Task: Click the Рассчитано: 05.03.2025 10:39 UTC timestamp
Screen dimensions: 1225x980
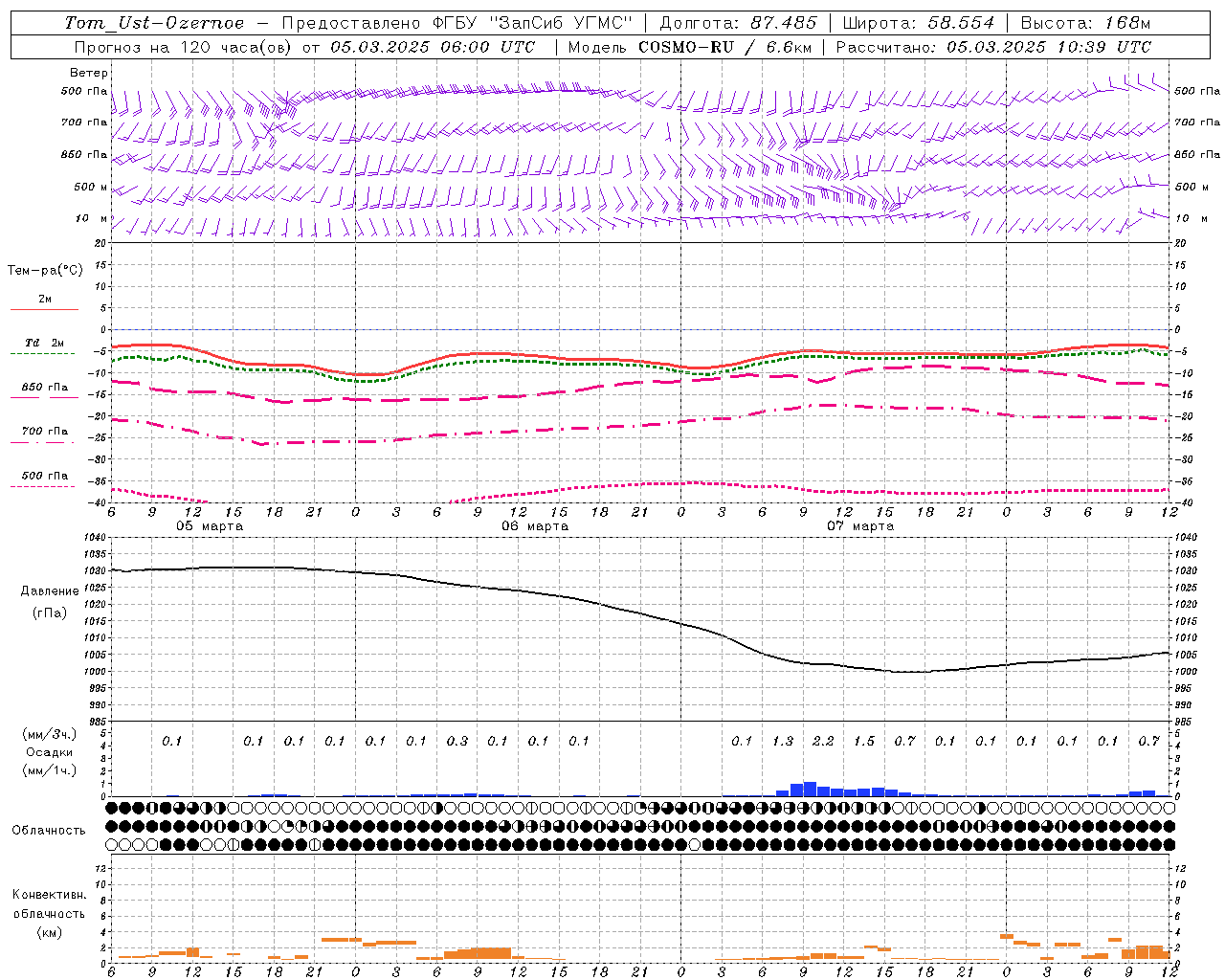Action: [993, 47]
